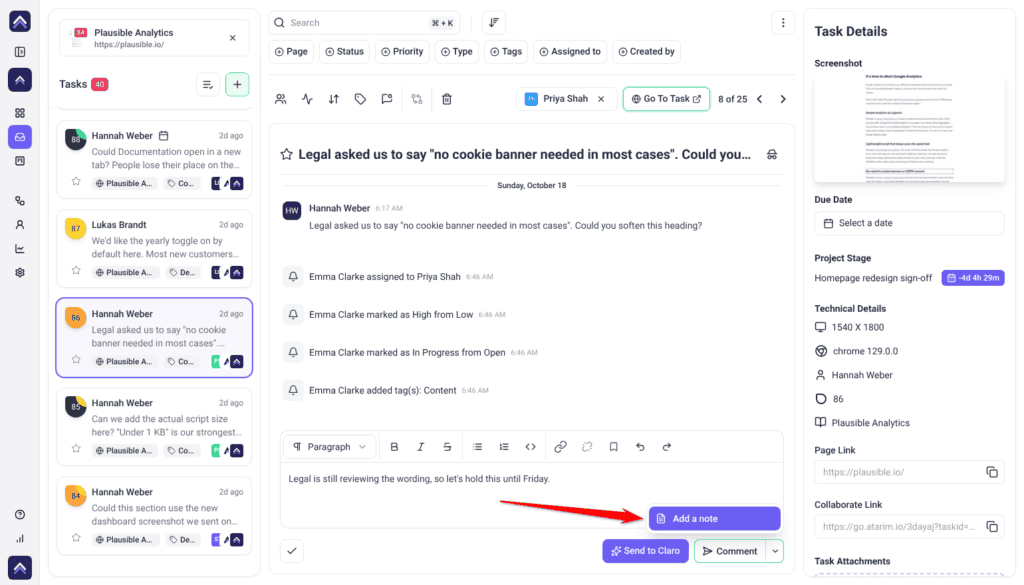This screenshot has width=1024, height=585.
Task: Click the merge tasks icon
Action: [417, 99]
